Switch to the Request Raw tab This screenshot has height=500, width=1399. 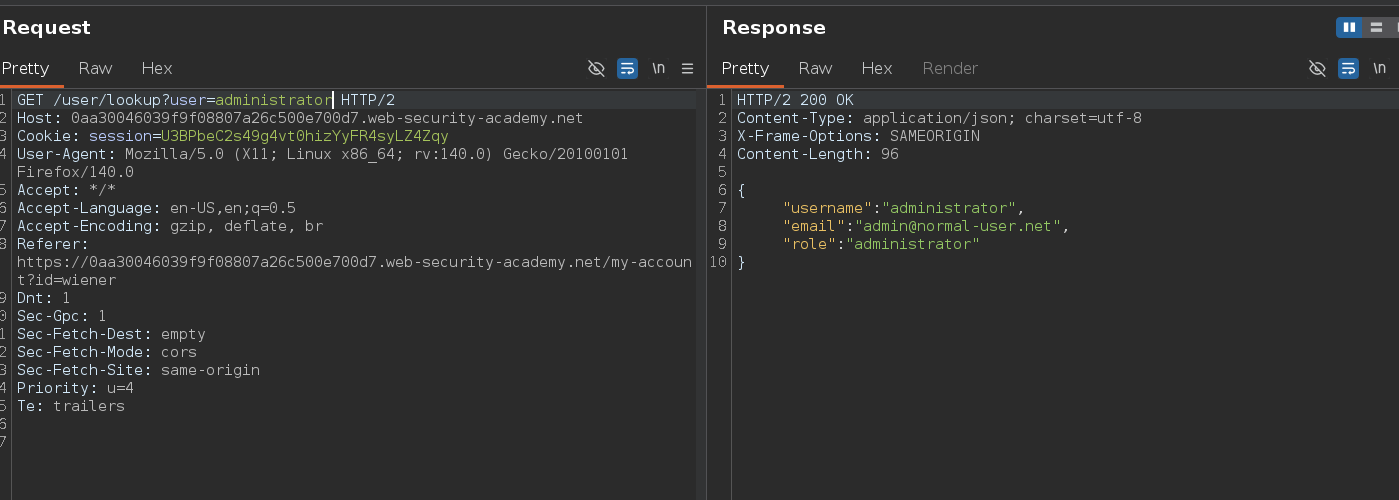click(96, 68)
